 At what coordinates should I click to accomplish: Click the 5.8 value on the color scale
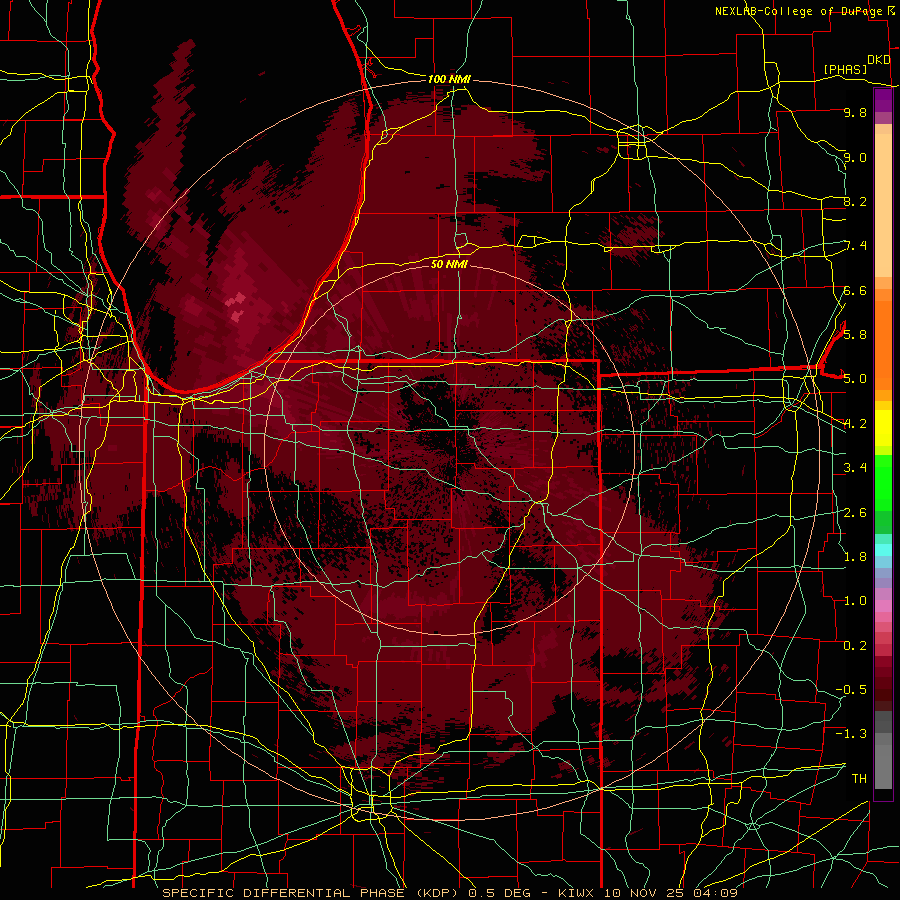tap(855, 334)
